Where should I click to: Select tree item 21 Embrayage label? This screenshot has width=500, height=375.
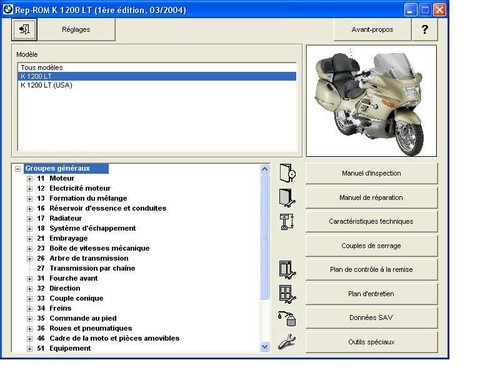coord(62,238)
